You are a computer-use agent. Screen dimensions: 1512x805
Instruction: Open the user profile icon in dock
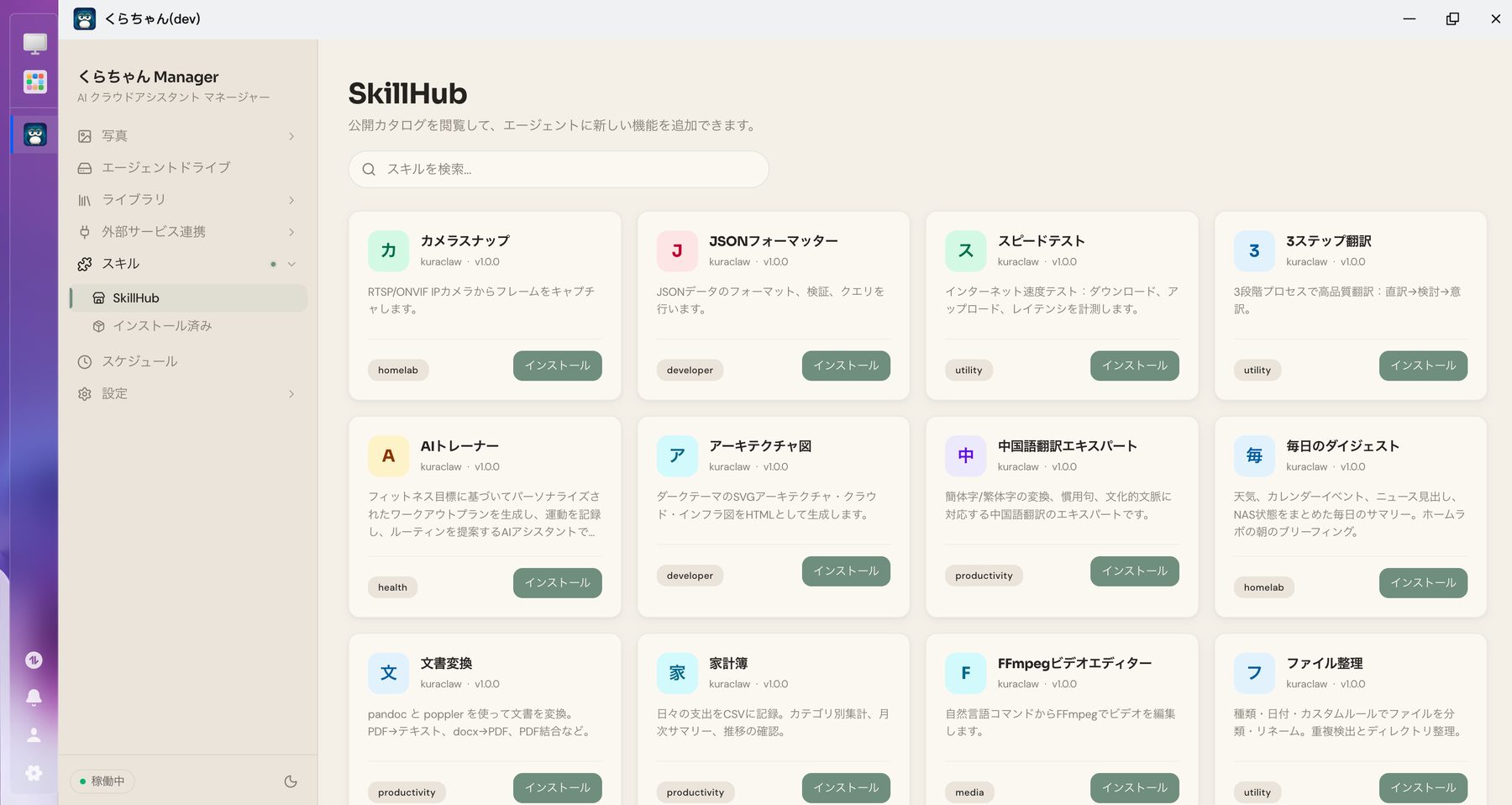34,734
